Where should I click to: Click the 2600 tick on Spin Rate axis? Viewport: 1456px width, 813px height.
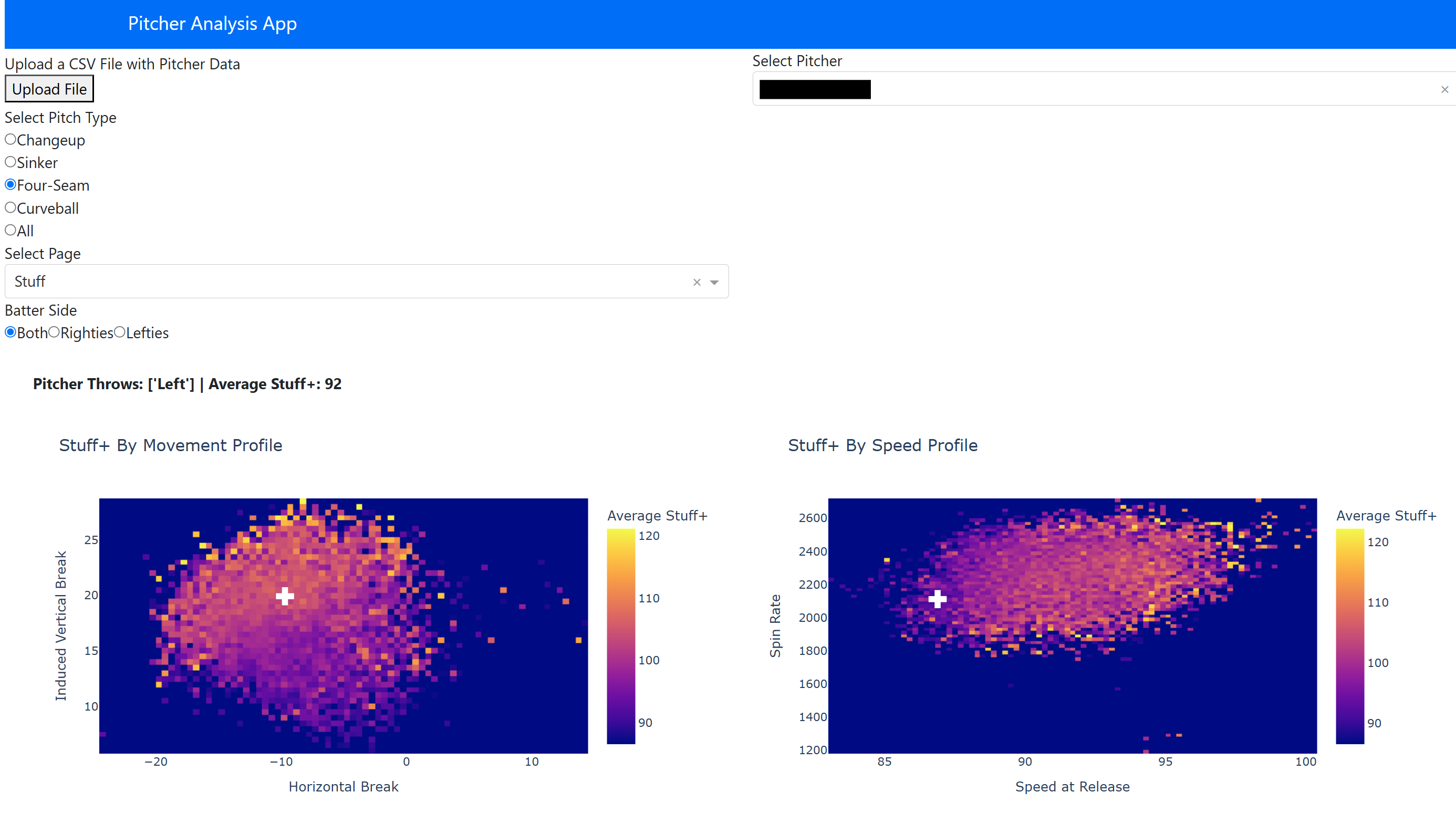(812, 518)
